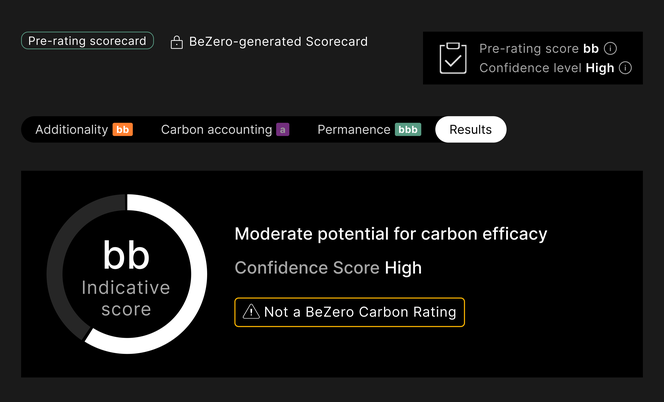
Task: Click the BeZero-generated Scorecard label
Action: pyautogui.click(x=278, y=42)
